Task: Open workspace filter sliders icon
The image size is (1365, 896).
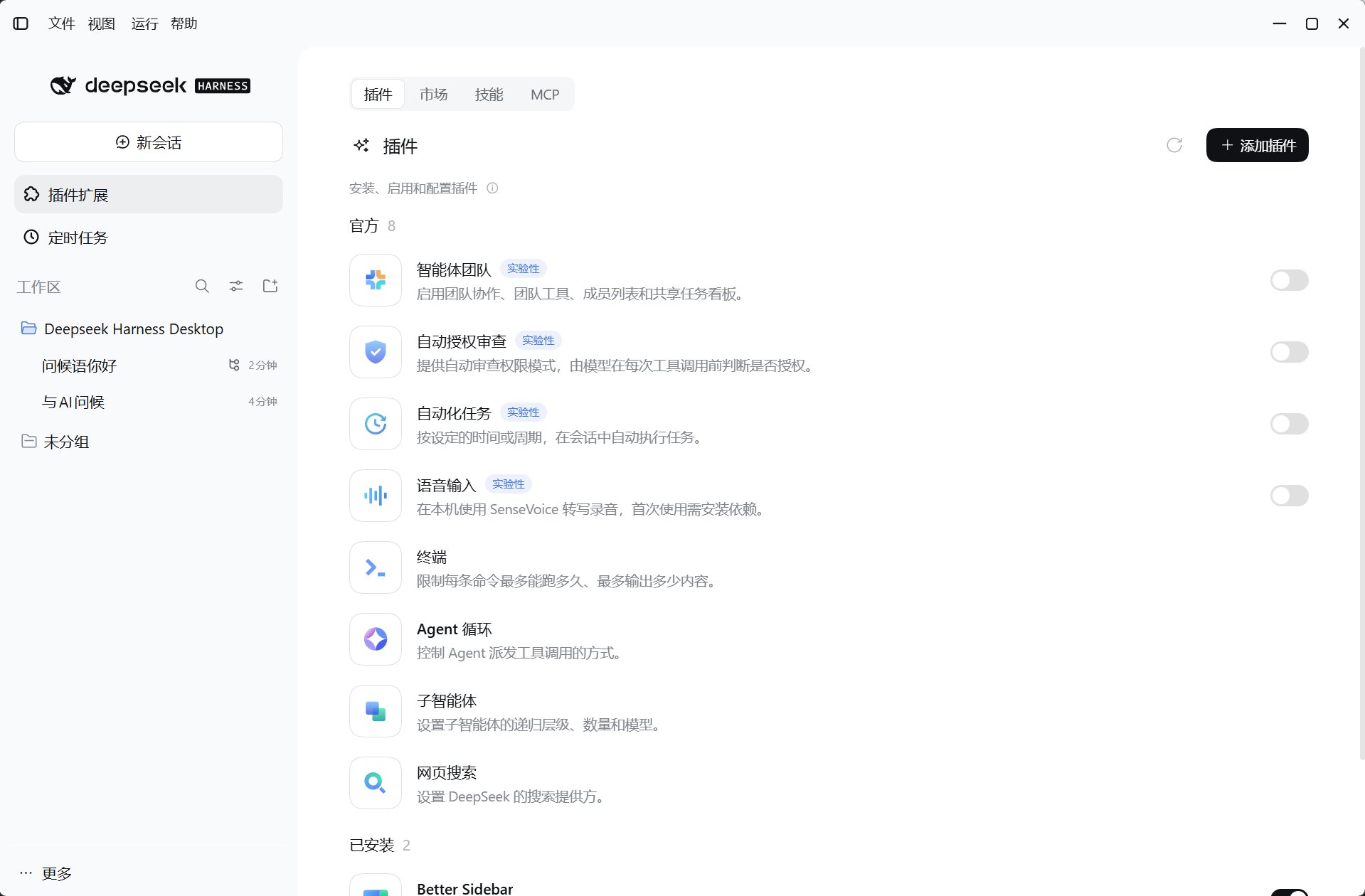Action: (x=236, y=286)
